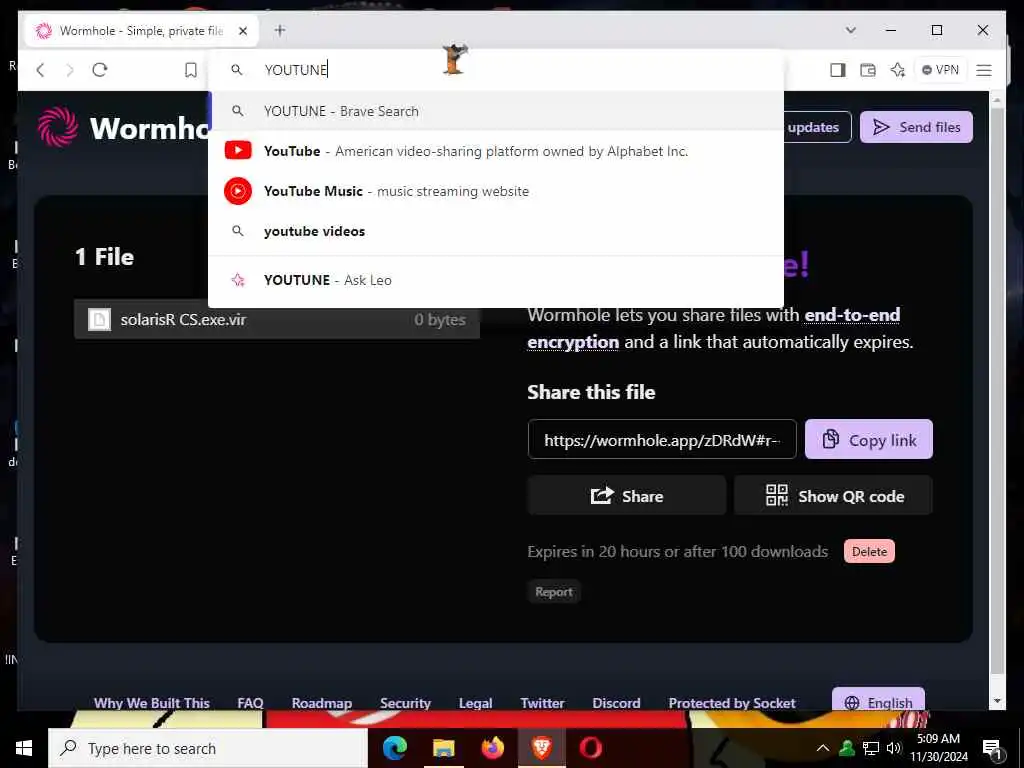Pick the youtube videos suggestion

[496, 231]
